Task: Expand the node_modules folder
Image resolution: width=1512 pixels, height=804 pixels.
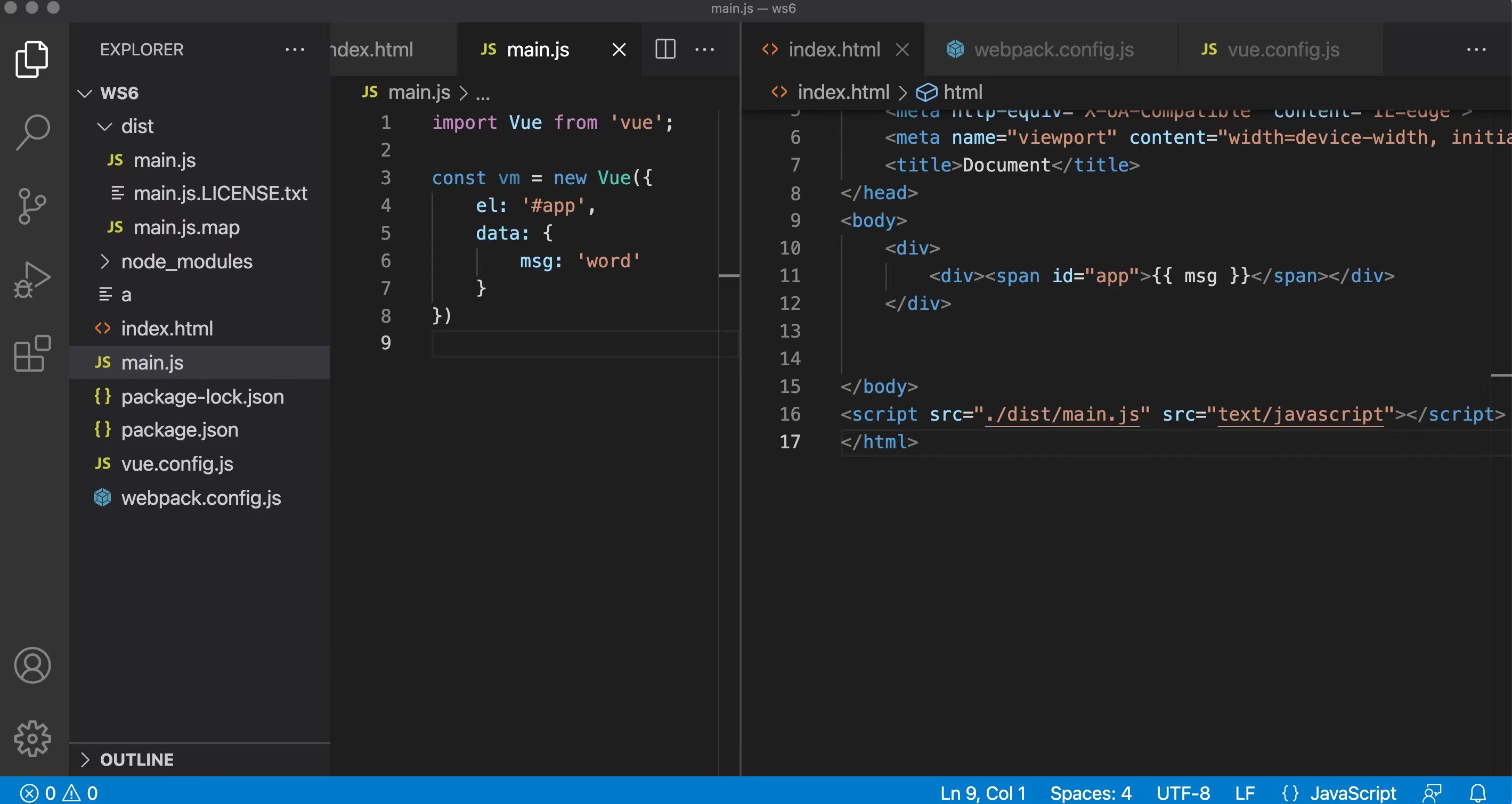Action: click(200, 261)
